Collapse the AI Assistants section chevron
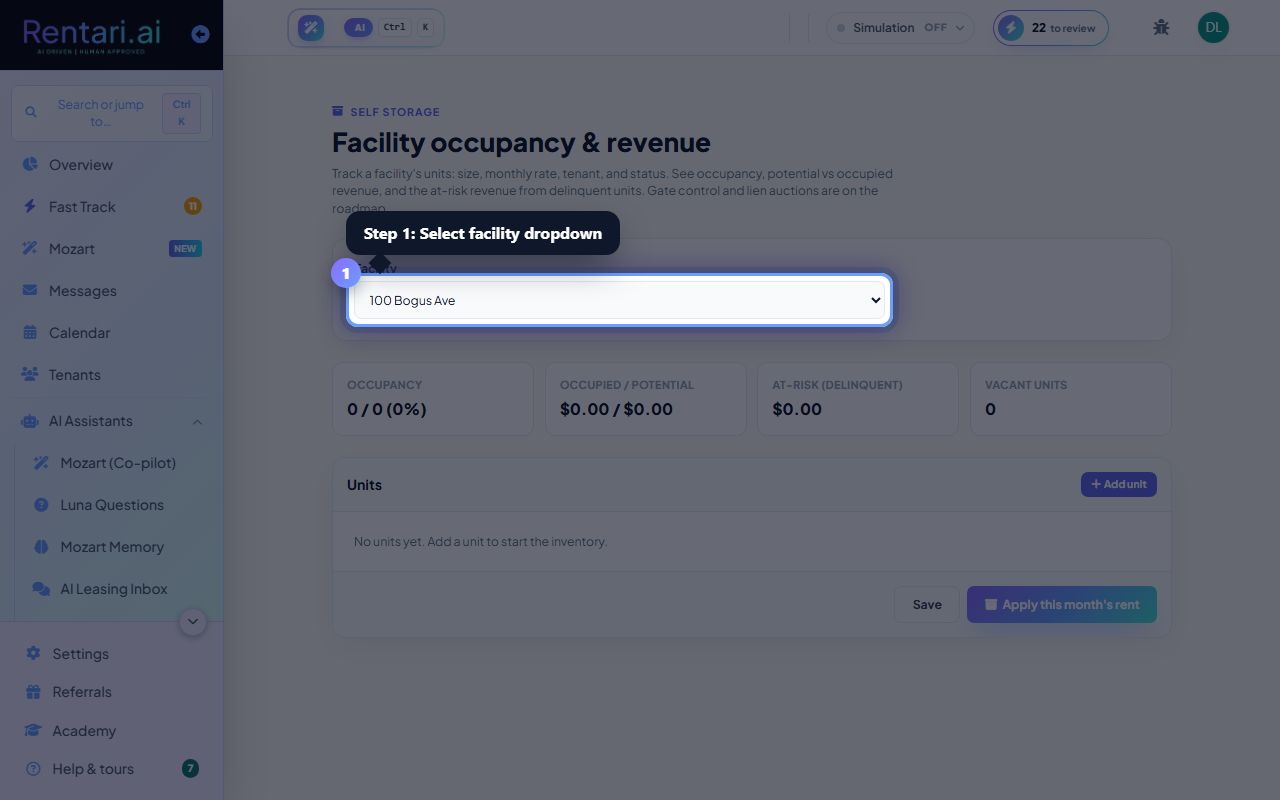Viewport: 1280px width, 800px height. (x=197, y=422)
